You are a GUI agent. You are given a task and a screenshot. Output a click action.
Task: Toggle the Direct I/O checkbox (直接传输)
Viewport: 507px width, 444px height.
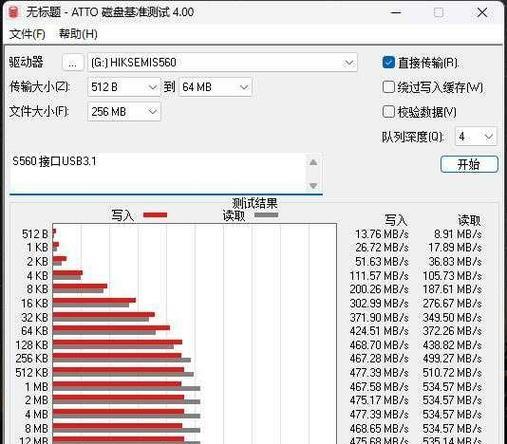coord(389,62)
